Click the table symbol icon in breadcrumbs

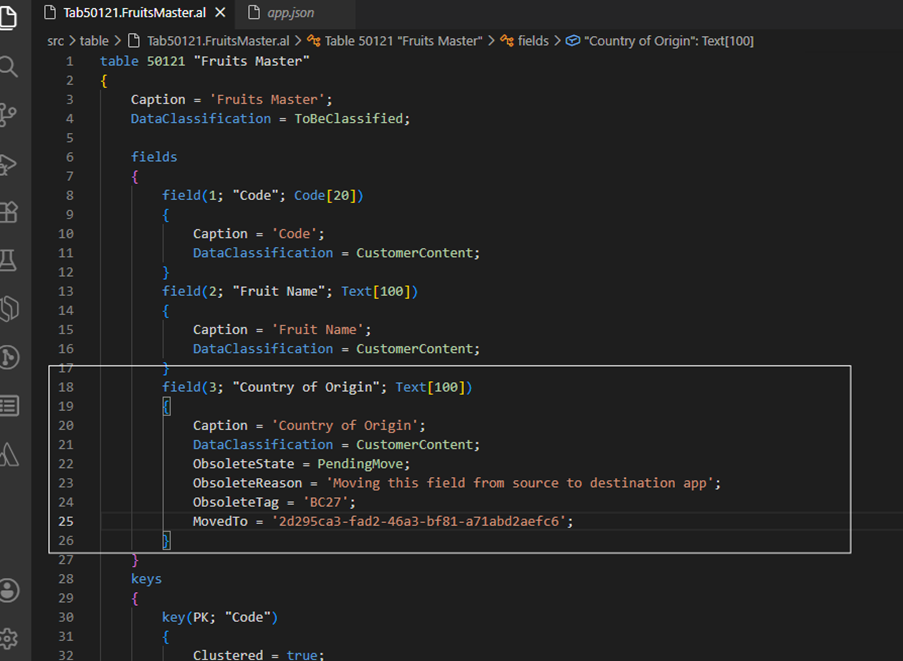[314, 41]
